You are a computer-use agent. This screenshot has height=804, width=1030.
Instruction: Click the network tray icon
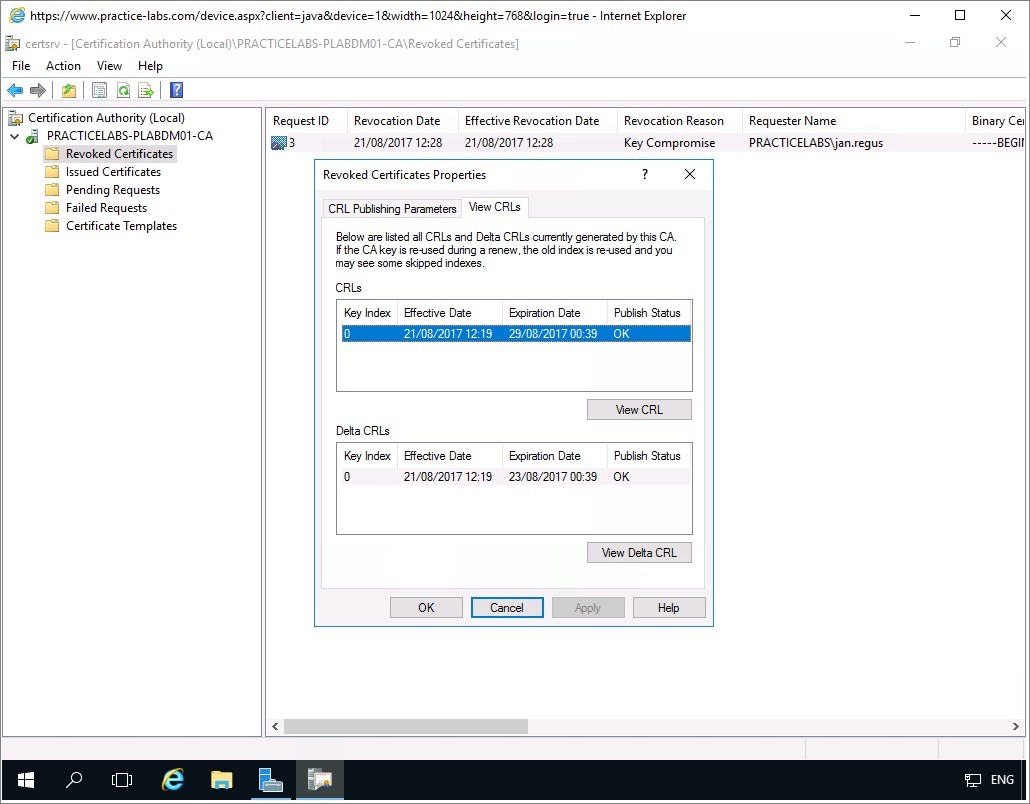[x=972, y=780]
